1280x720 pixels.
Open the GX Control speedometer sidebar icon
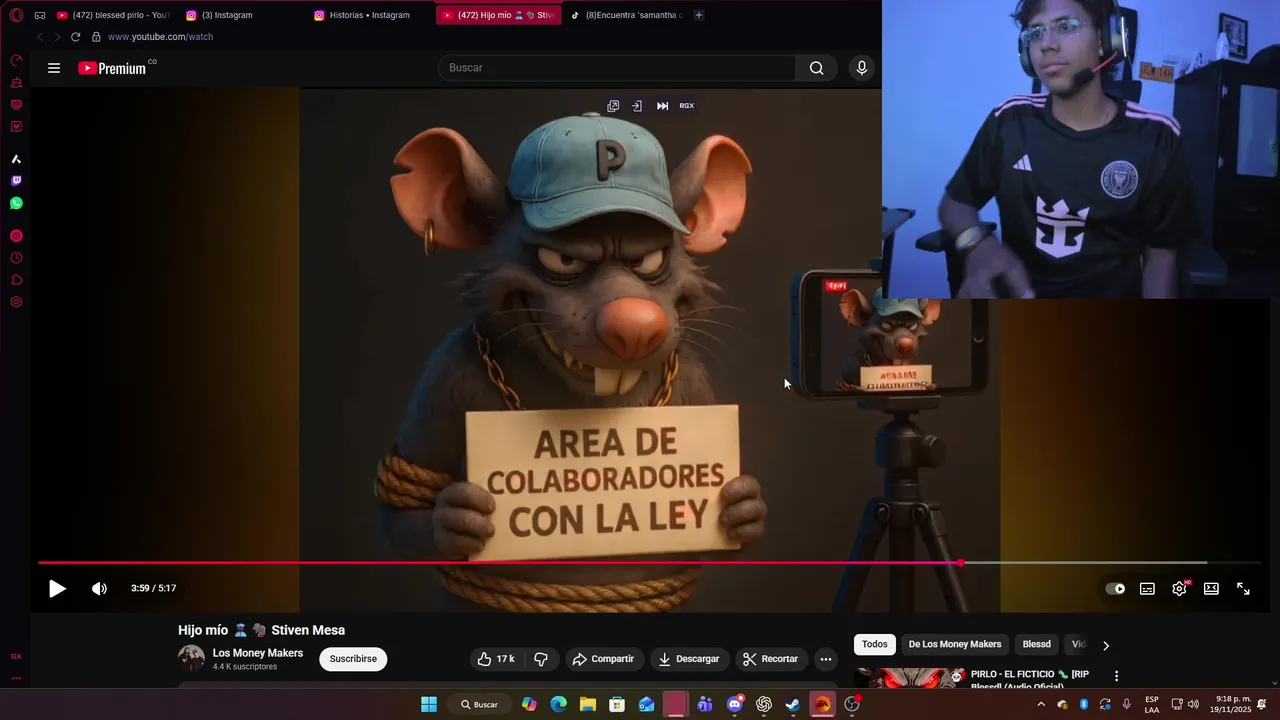16,61
